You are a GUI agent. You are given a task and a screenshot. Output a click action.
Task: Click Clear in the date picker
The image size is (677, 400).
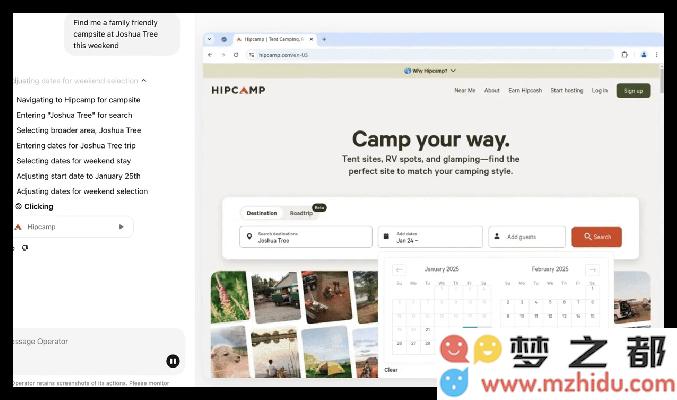coord(391,370)
